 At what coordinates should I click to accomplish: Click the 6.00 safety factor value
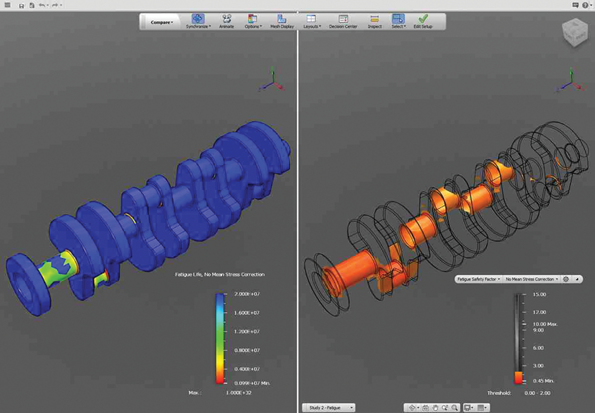pos(538,348)
